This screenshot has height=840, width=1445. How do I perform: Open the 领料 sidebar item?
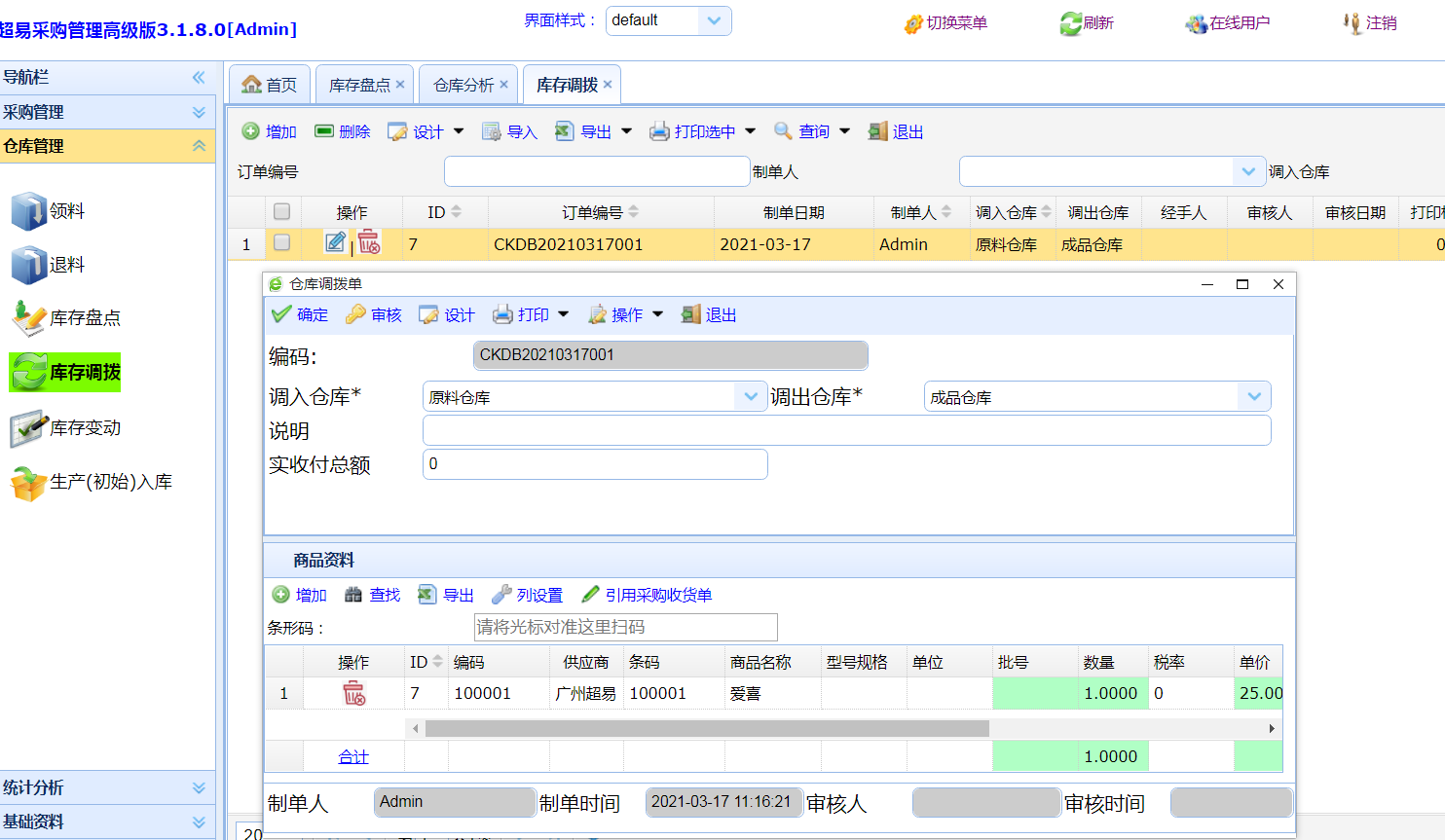click(66, 210)
